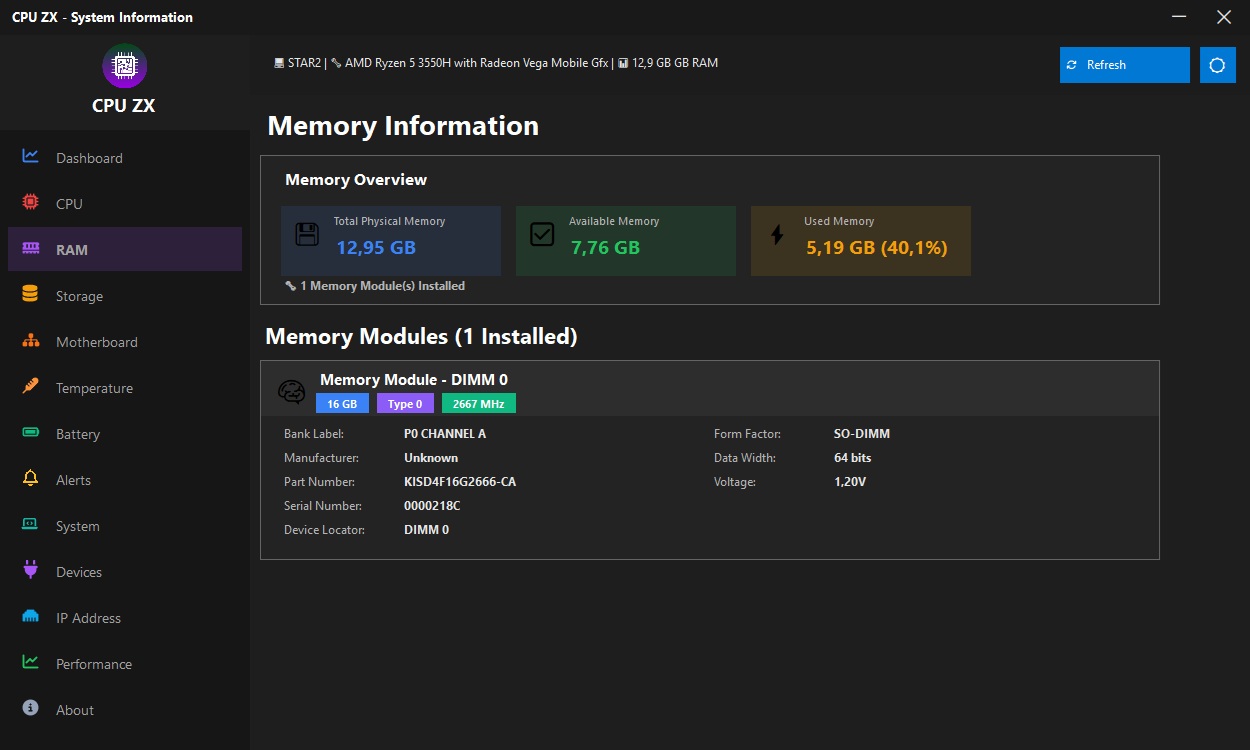Image resolution: width=1250 pixels, height=750 pixels.
Task: Click the Alerts bell icon
Action: [31, 479]
